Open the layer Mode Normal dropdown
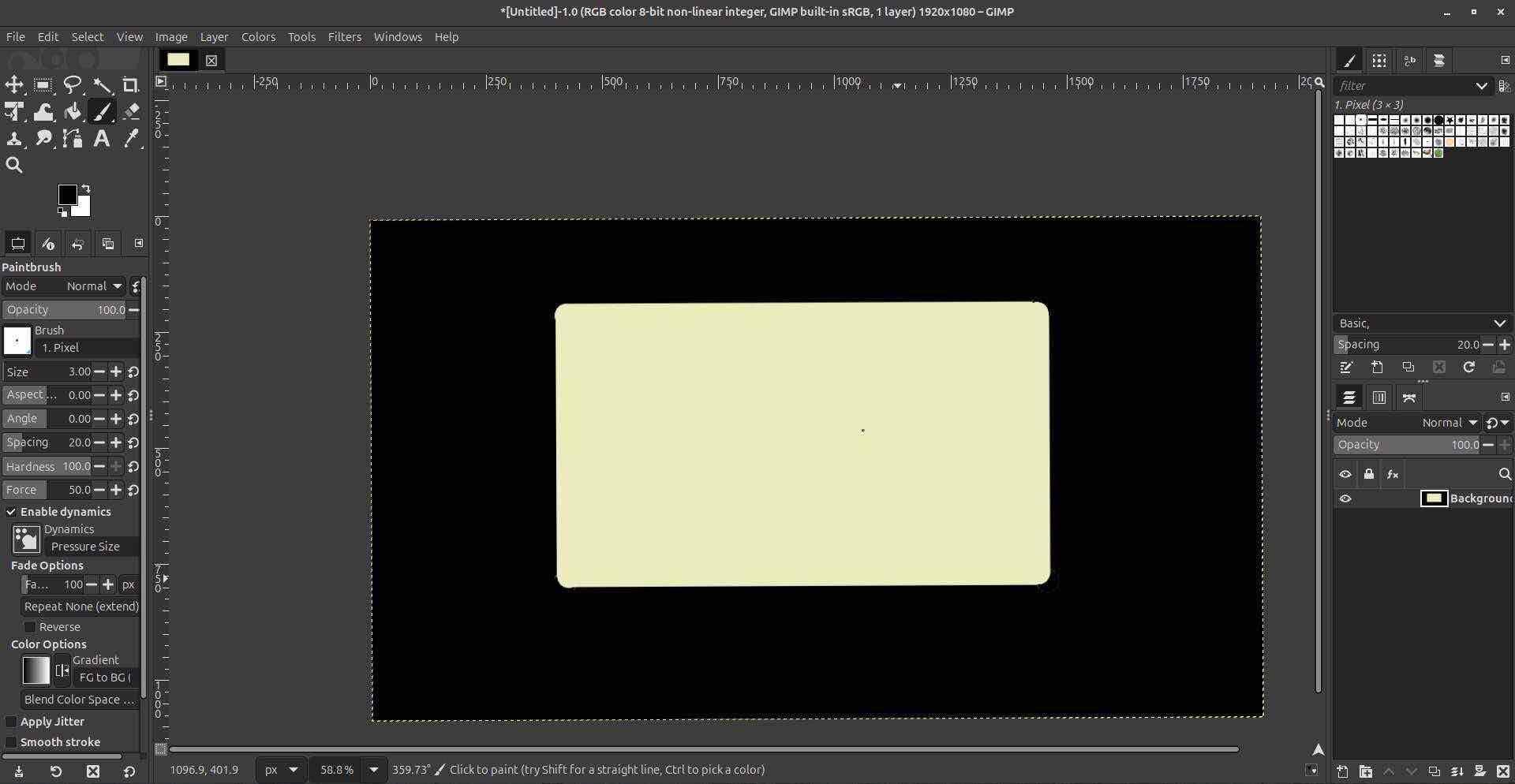Viewport: 1515px width, 784px height. pos(1408,424)
